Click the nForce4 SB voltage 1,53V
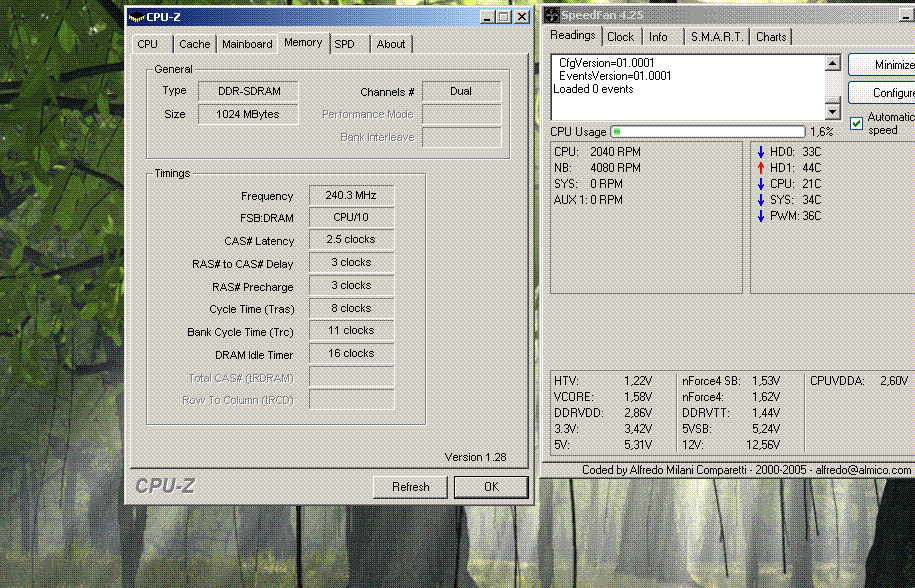915x588 pixels. (x=766, y=382)
